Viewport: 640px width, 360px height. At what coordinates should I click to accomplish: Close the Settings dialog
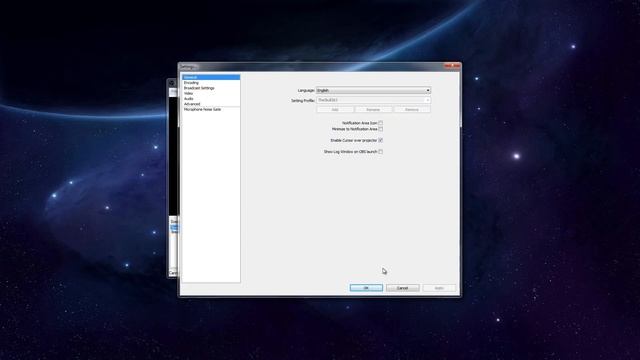(452, 66)
